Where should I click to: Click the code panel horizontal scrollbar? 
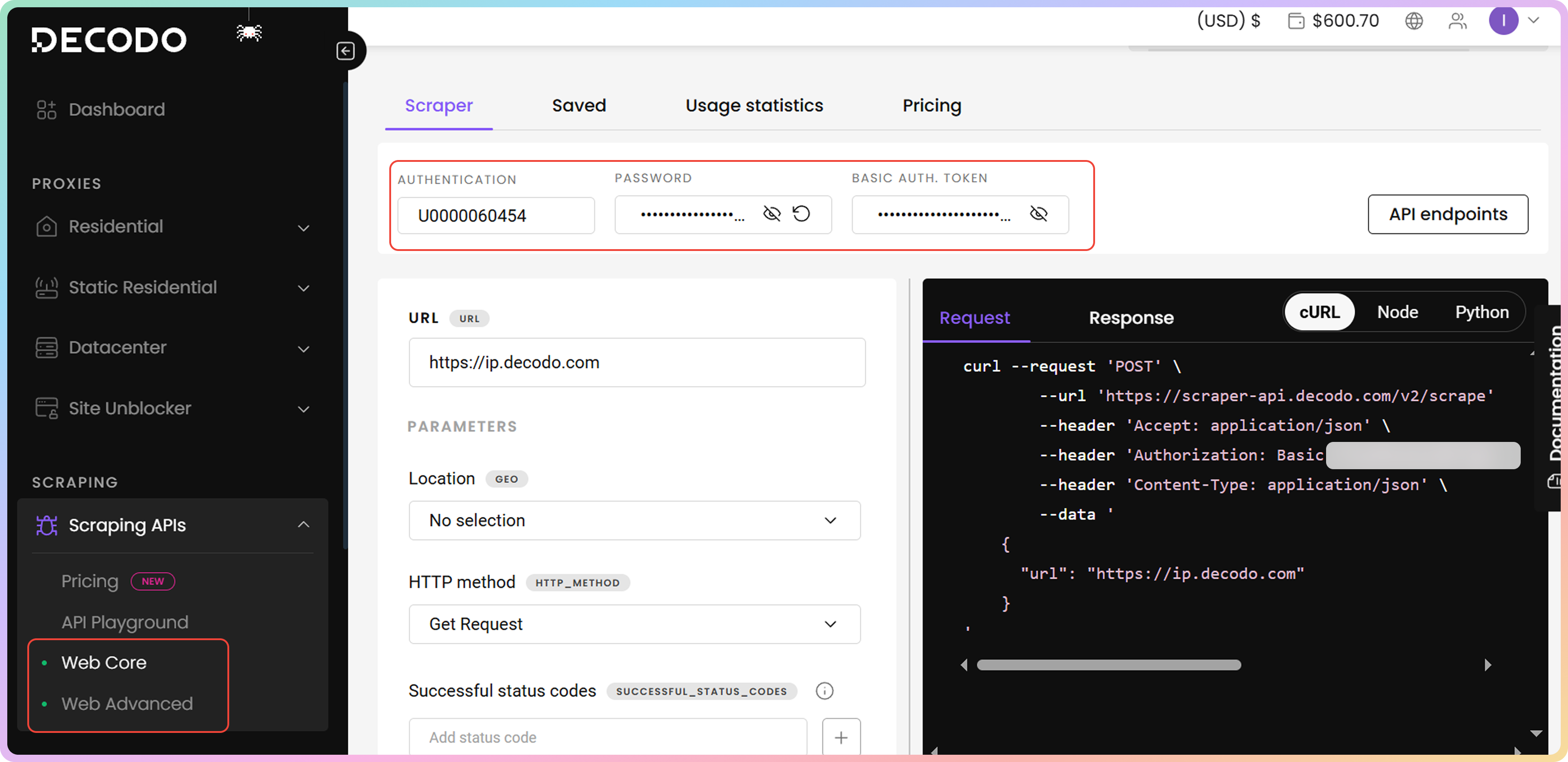(x=1108, y=665)
